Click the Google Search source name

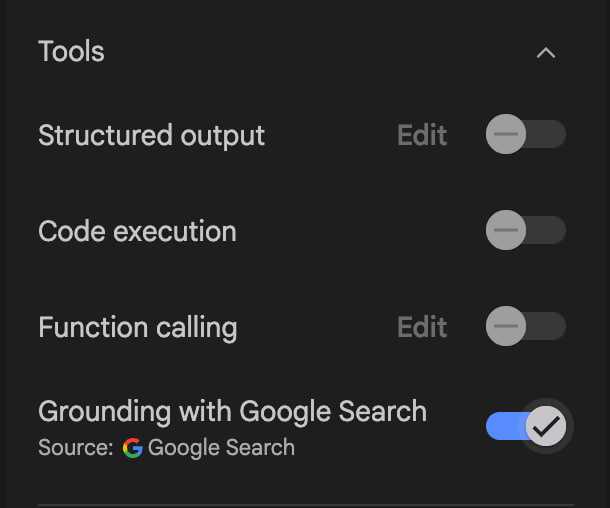coord(221,447)
